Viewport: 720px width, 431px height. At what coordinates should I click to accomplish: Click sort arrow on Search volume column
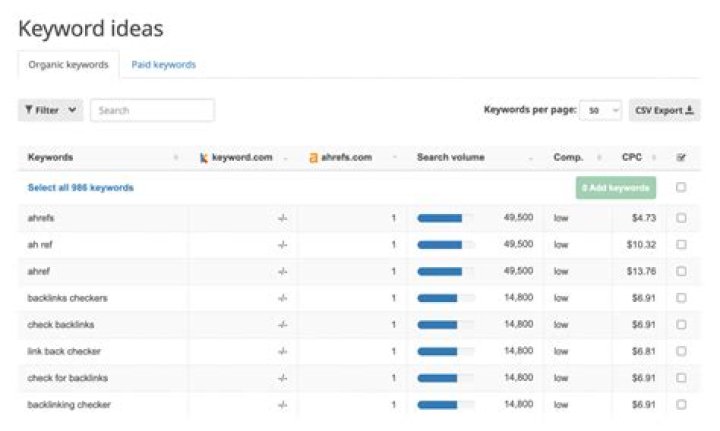531,159
